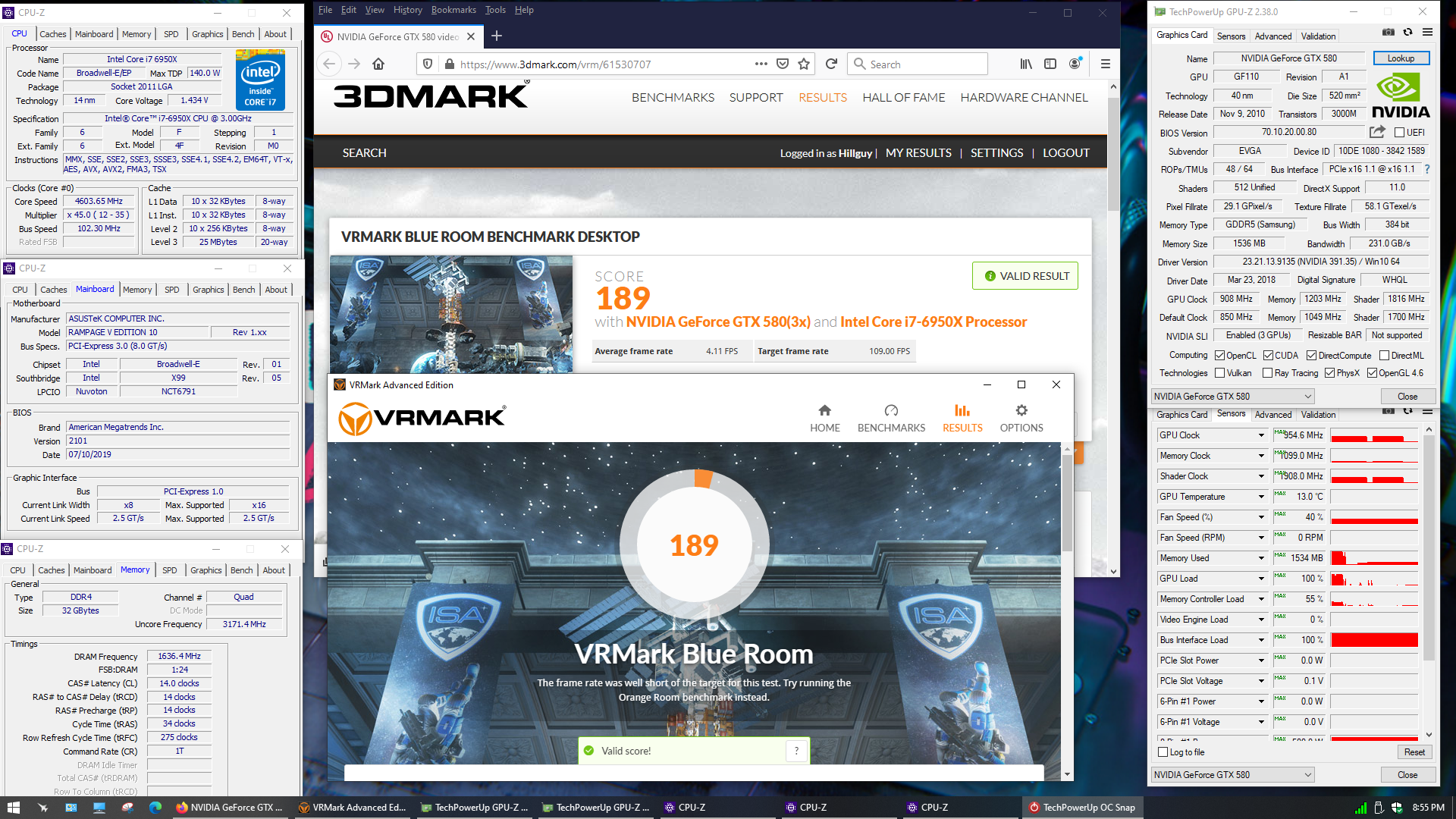Open the VRMark Benchmarks gauge icon
Screen dimensions: 1456x819
(891, 410)
